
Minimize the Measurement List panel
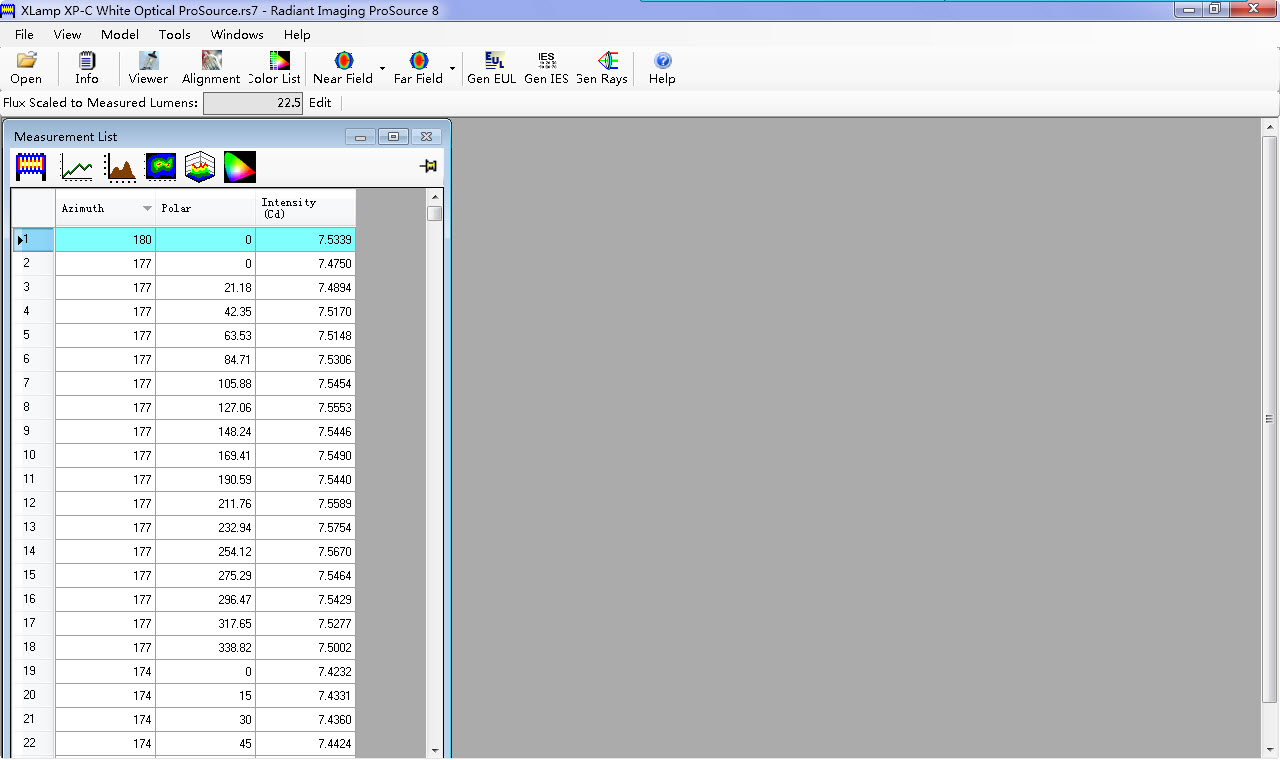(360, 136)
